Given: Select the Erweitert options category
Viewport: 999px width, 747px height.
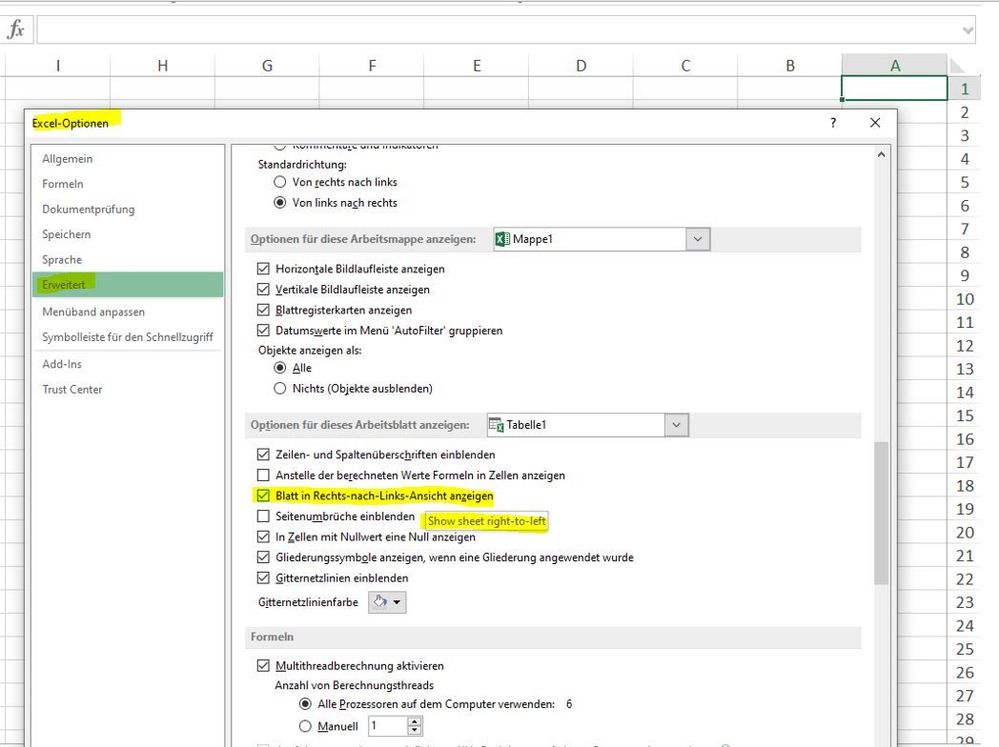Looking at the screenshot, I should [x=127, y=284].
